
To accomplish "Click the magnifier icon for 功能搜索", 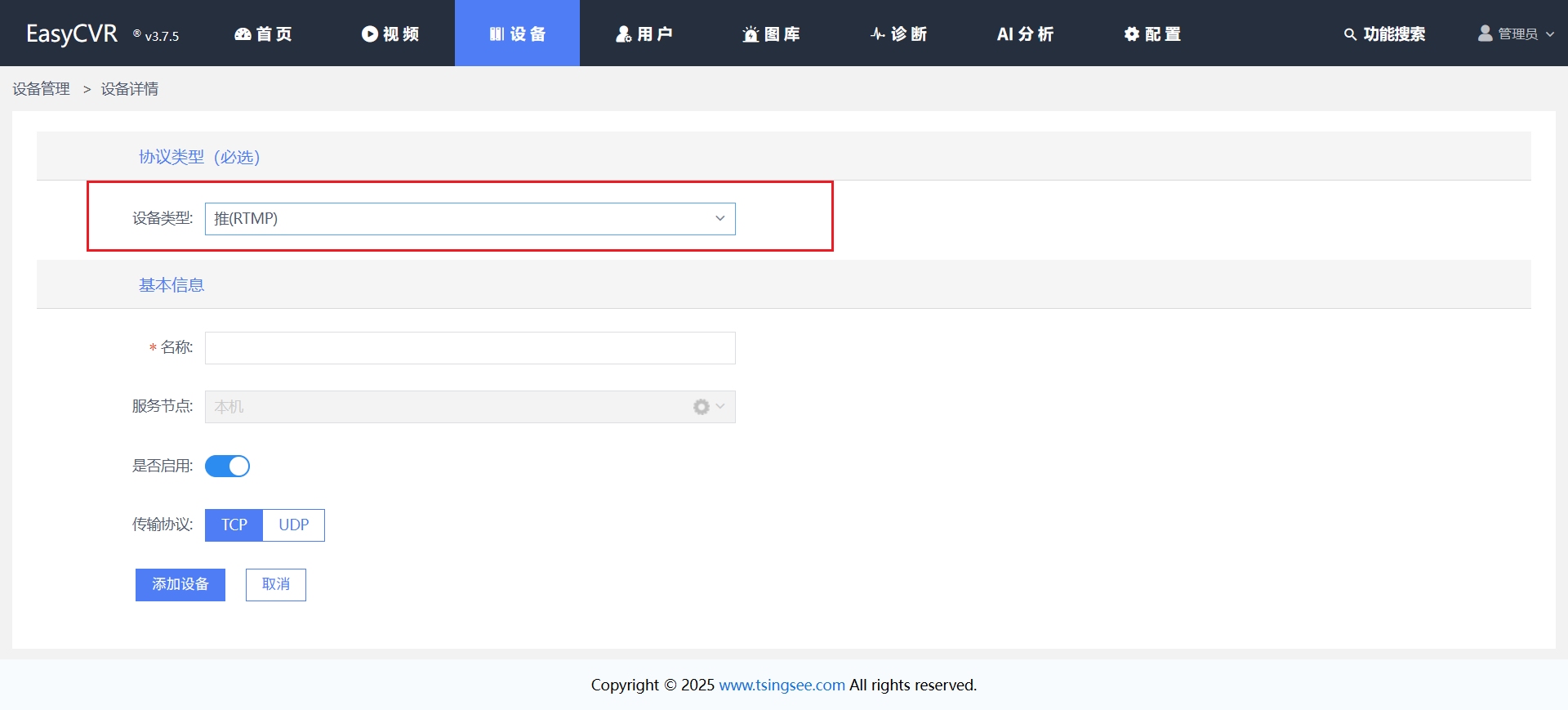I will tap(1350, 34).
